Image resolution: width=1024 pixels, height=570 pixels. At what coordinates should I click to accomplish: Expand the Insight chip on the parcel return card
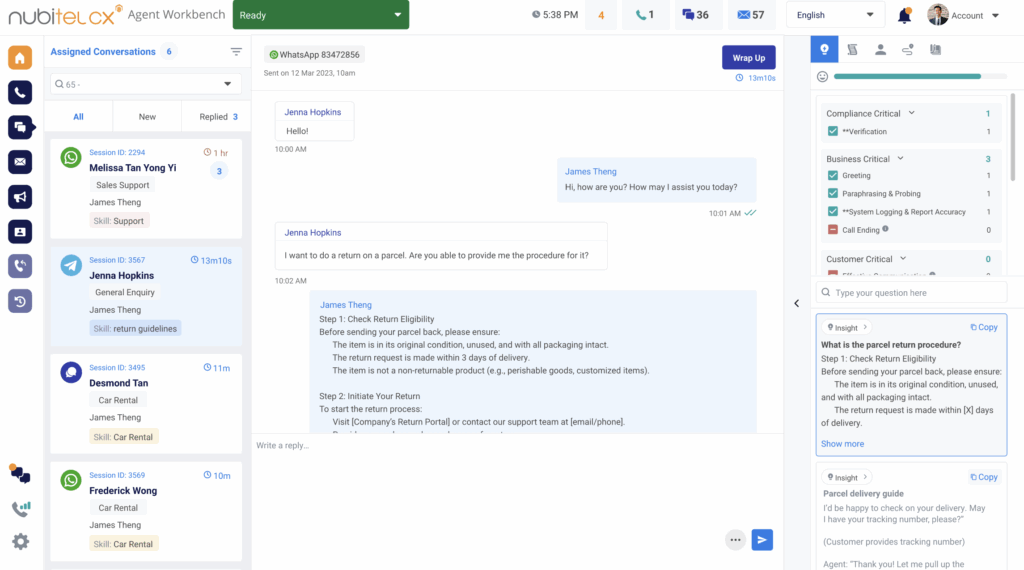[x=847, y=328]
